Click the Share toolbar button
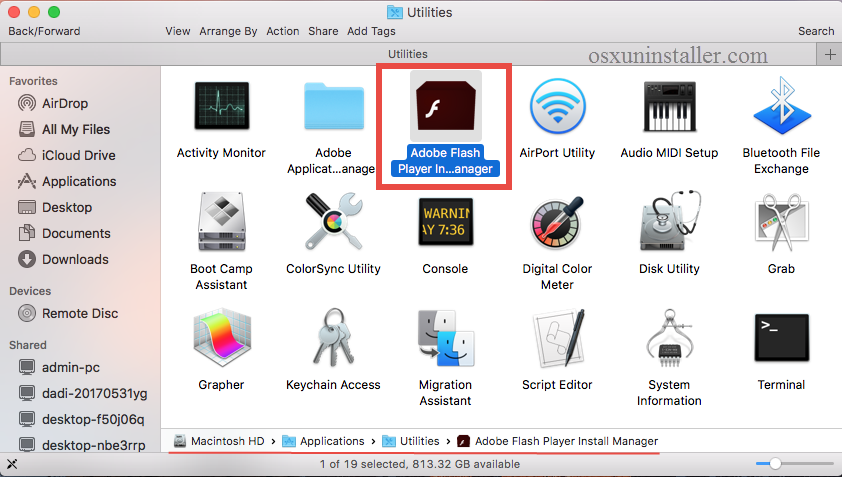The height and width of the screenshot is (477, 842). click(323, 31)
